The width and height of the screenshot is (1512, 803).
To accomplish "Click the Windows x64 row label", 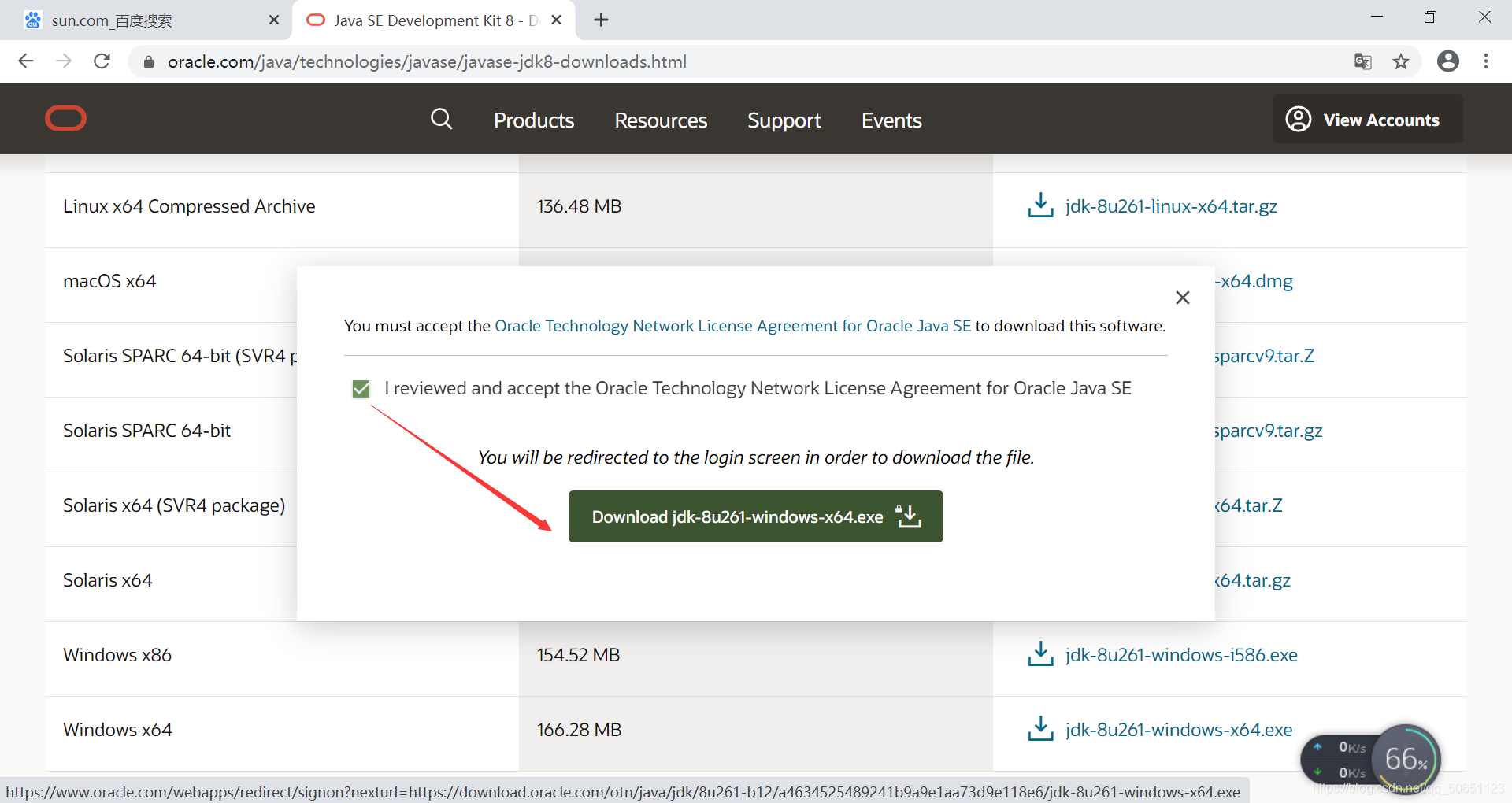I will (117, 730).
